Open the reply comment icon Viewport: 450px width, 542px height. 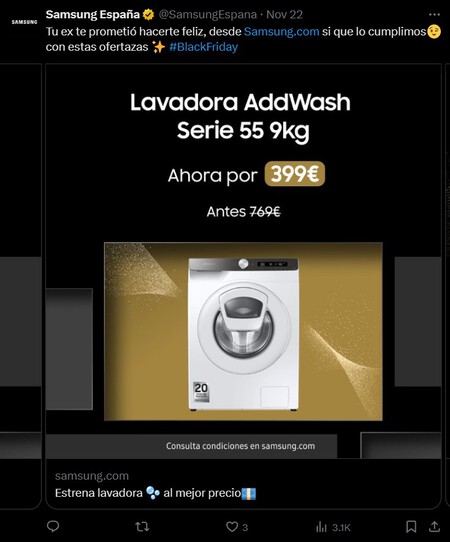(53, 526)
